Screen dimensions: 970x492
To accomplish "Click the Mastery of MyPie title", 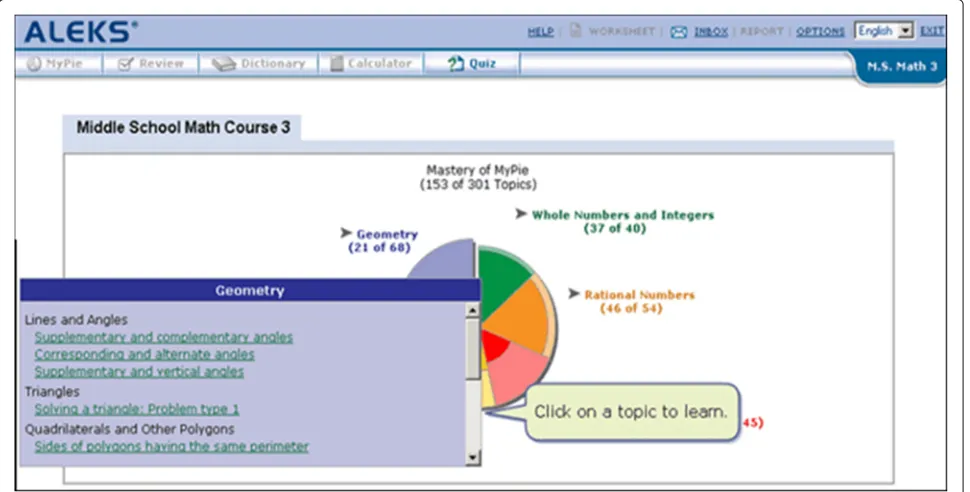I will point(478,170).
